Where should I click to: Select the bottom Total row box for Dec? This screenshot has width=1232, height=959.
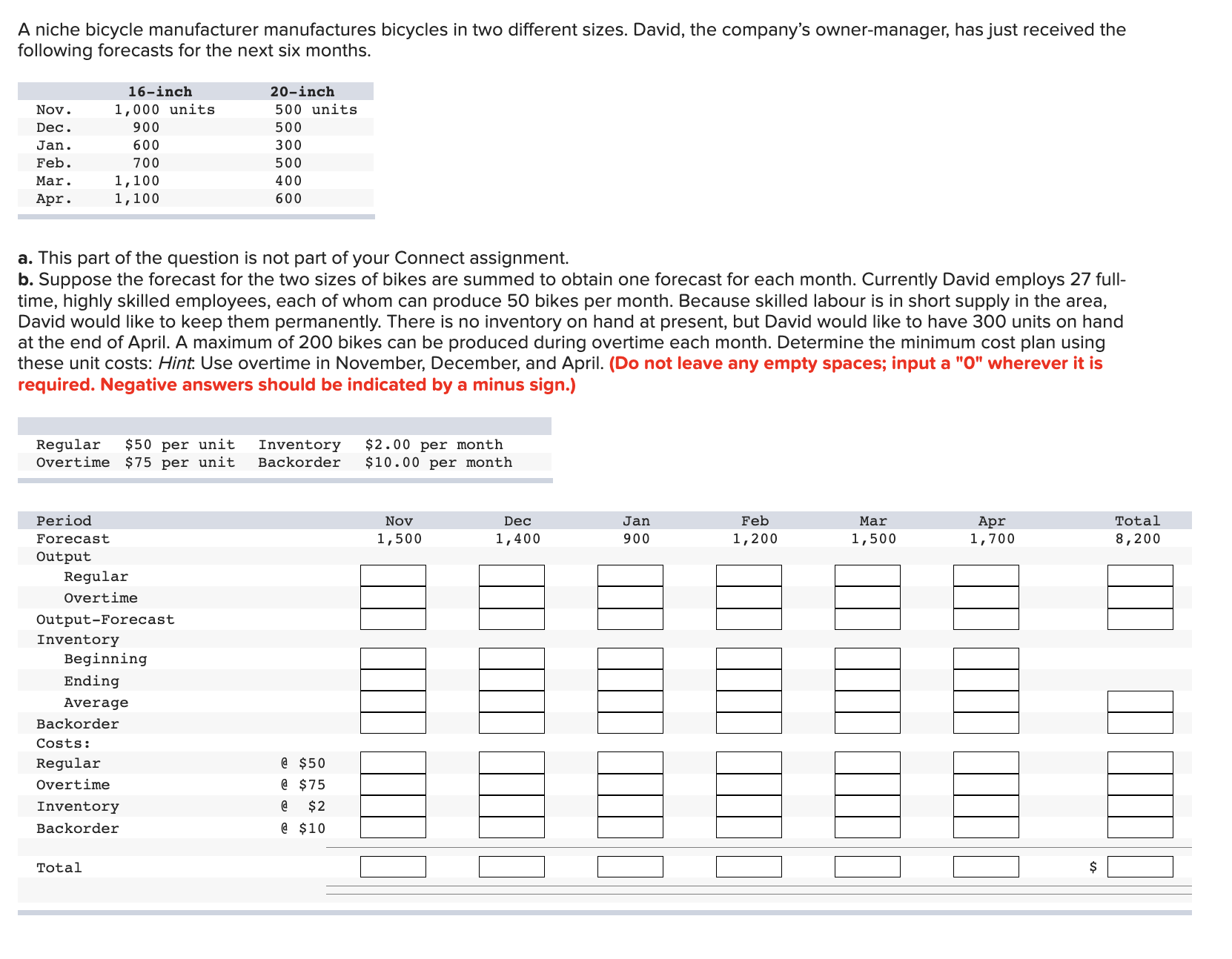(511, 866)
